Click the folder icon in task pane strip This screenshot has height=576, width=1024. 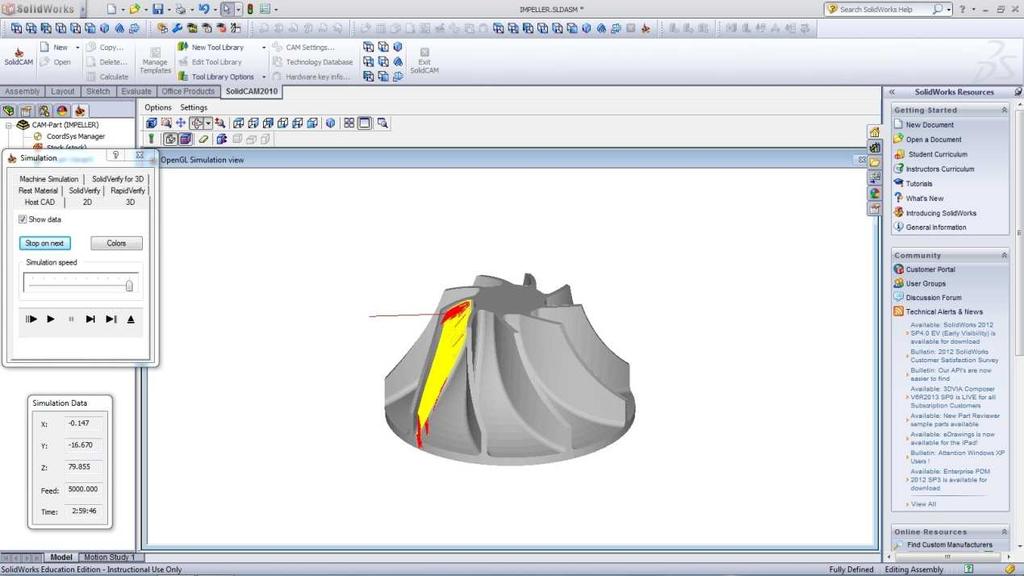[874, 163]
